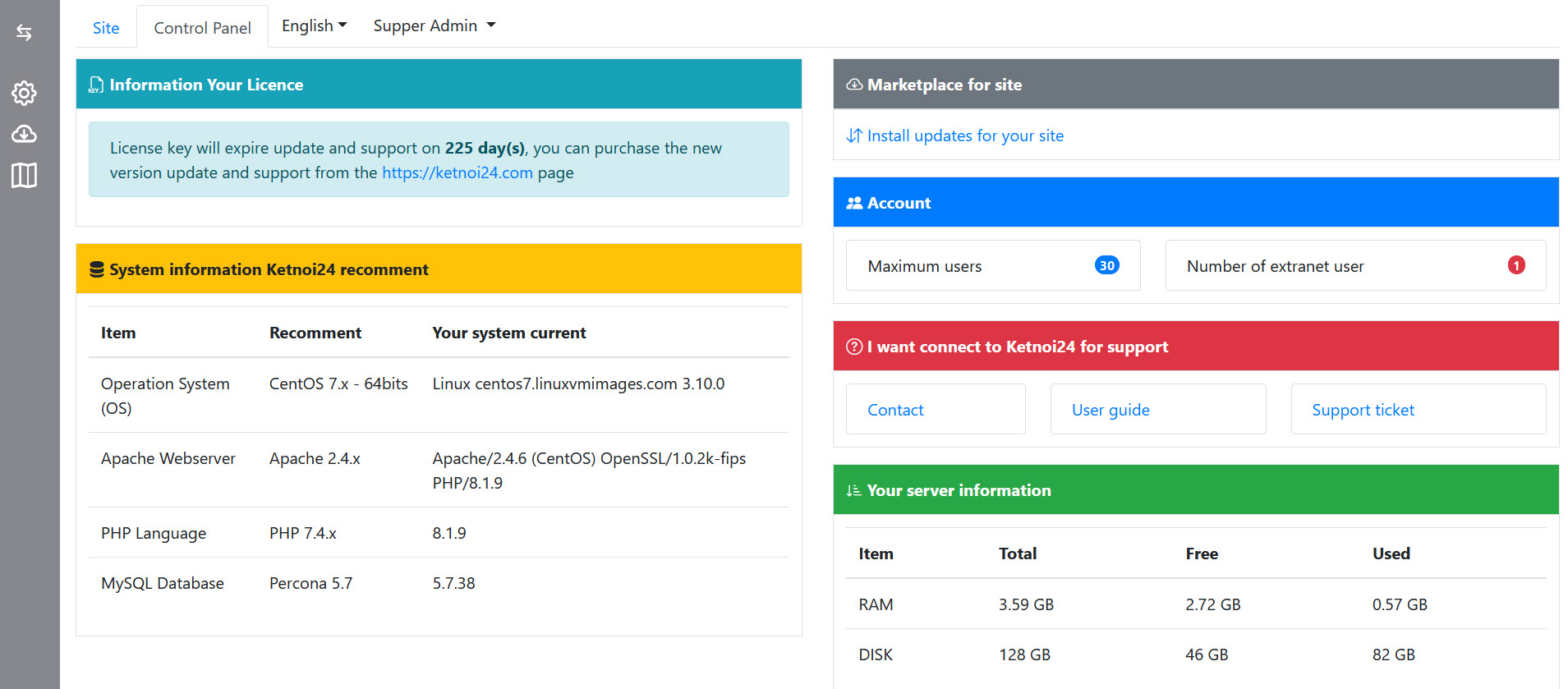Screen dimensions: 1568x689
Task: Click Information Your Licence header
Action: click(x=439, y=84)
